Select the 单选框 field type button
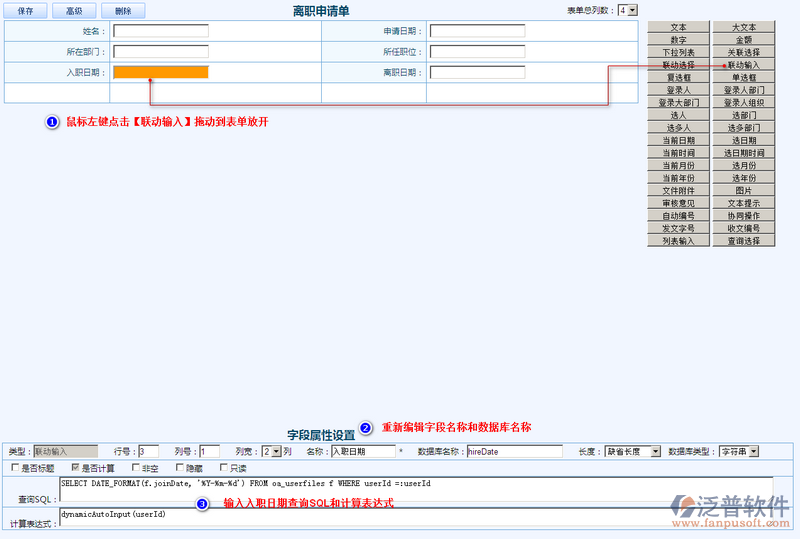 [744, 78]
